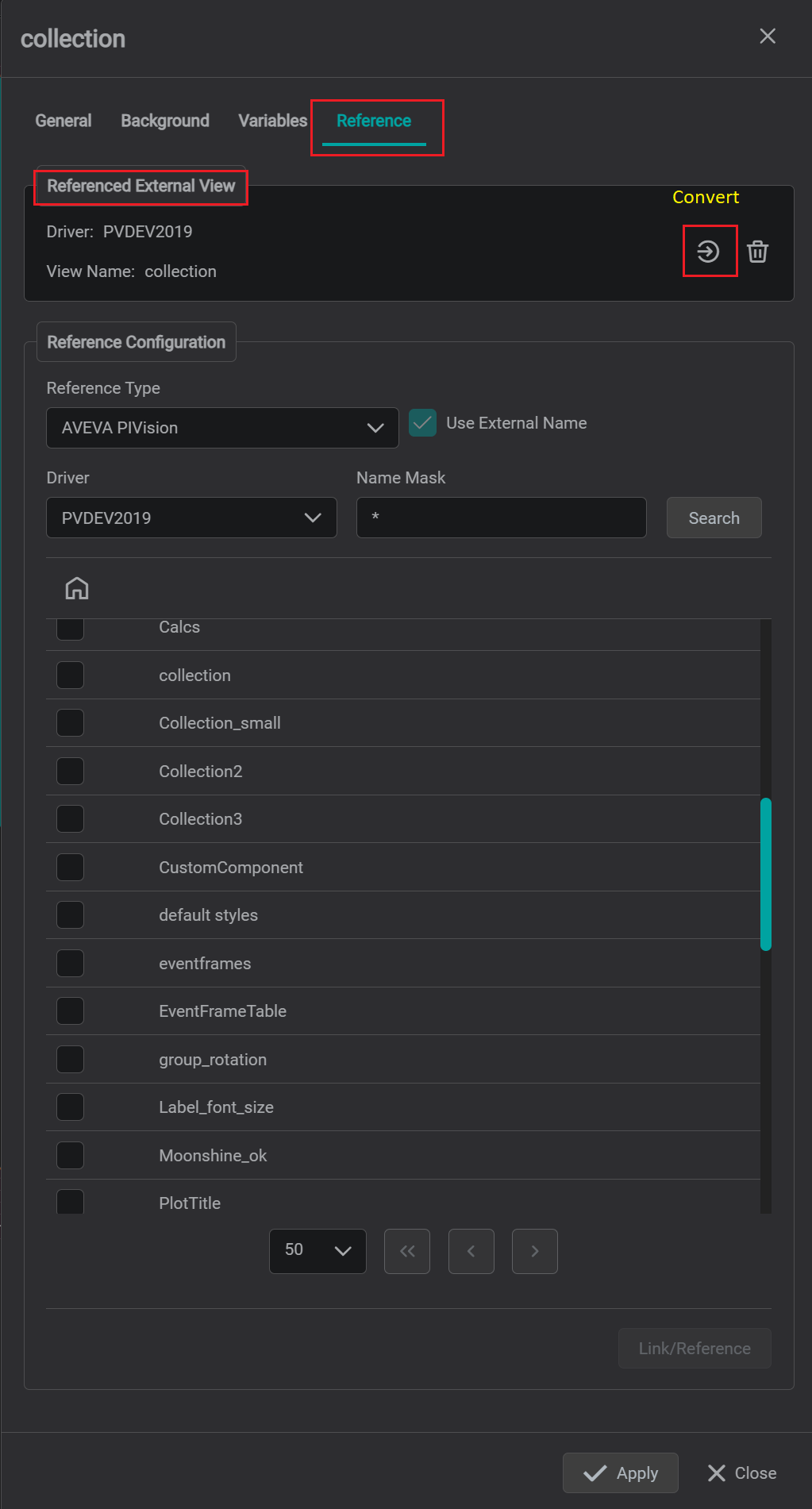Click the teal vertical scrollbar thumb
812x1509 pixels.
766,874
